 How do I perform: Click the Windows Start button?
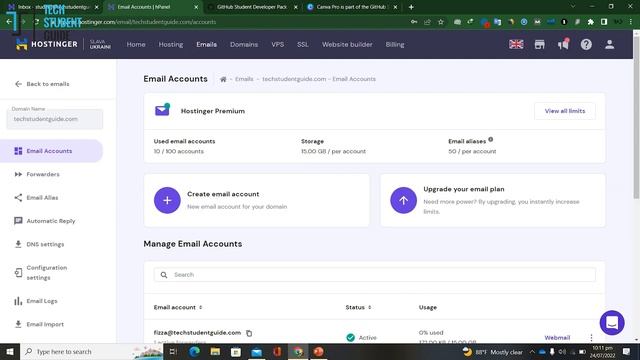(10, 351)
